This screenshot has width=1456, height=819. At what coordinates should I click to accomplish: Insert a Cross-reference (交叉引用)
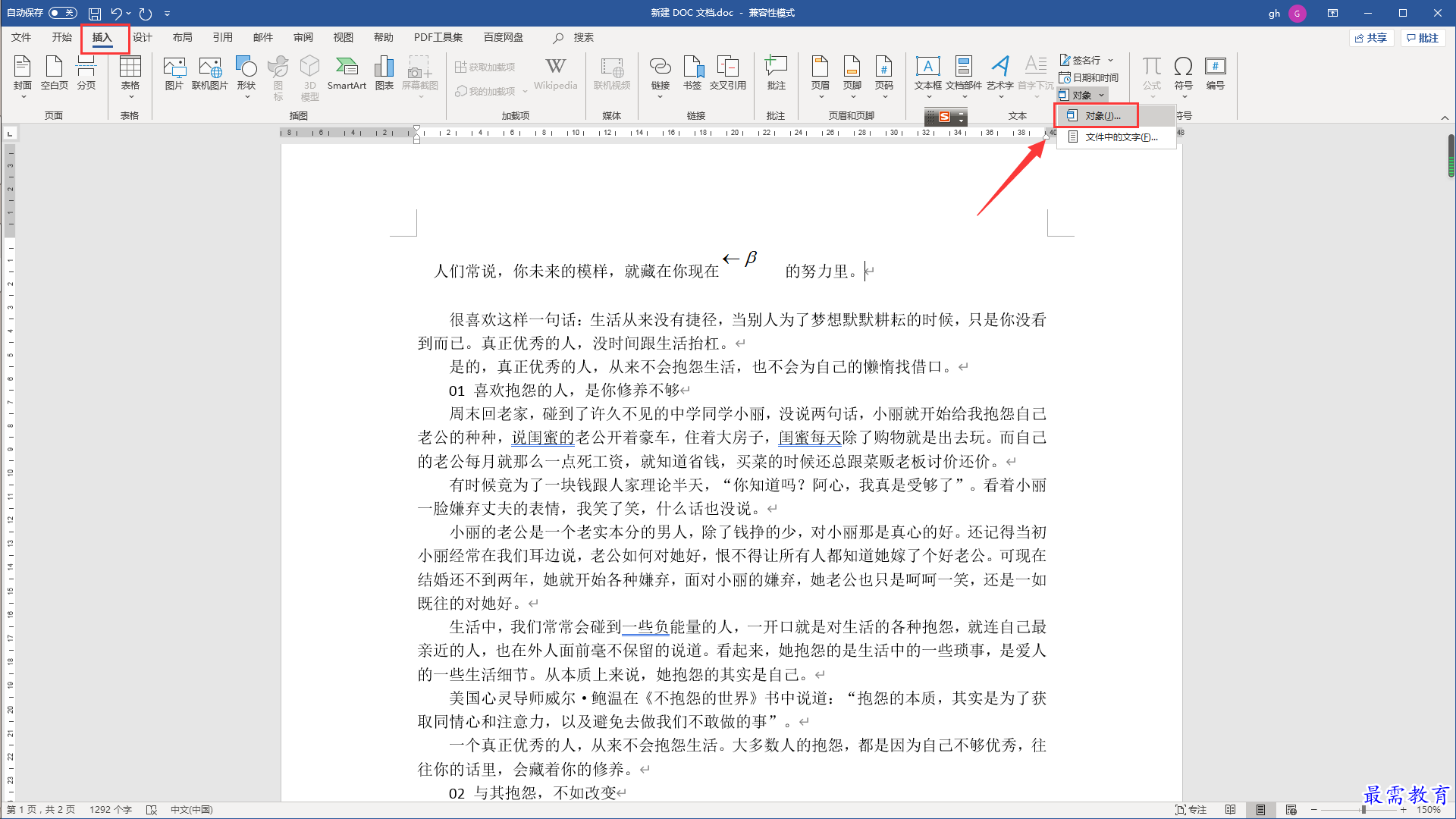[727, 74]
